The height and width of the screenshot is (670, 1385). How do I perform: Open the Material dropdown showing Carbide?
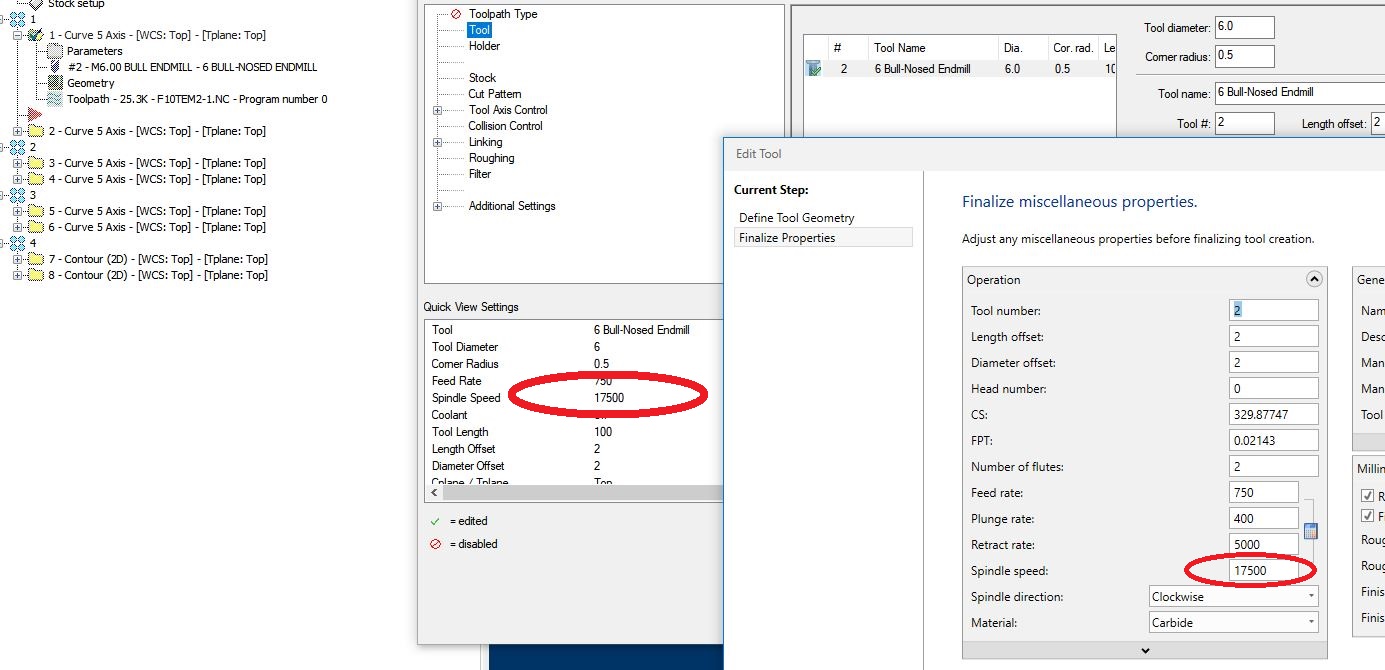point(1234,623)
